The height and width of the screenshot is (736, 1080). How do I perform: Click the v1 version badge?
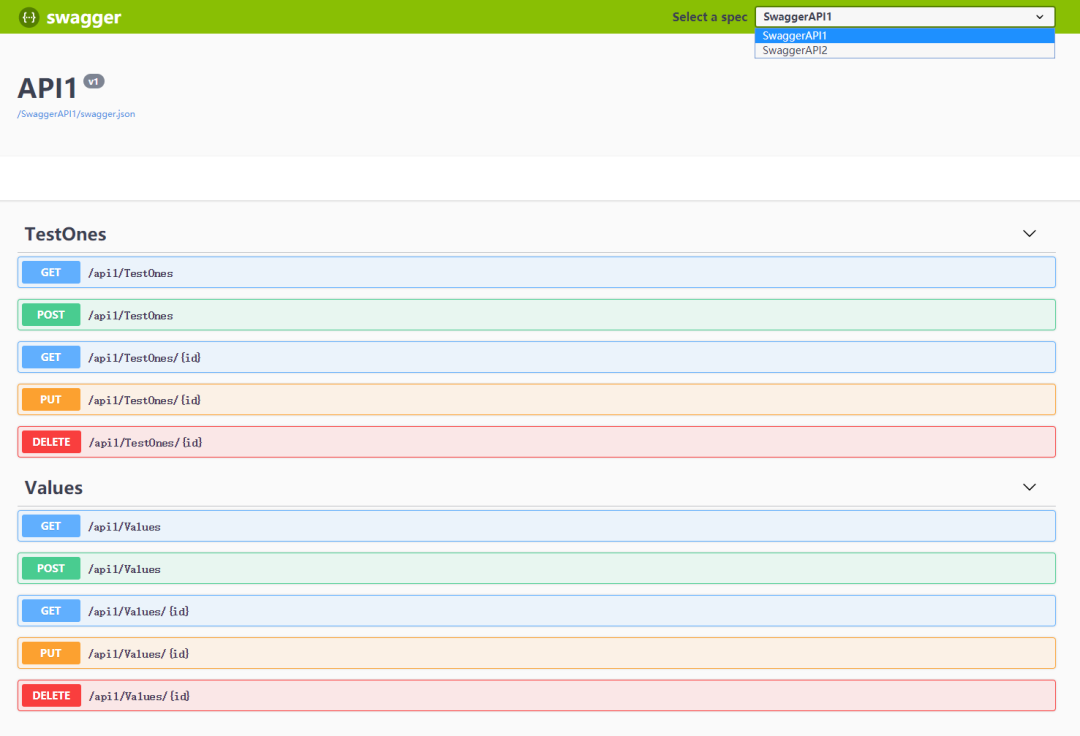point(94,81)
